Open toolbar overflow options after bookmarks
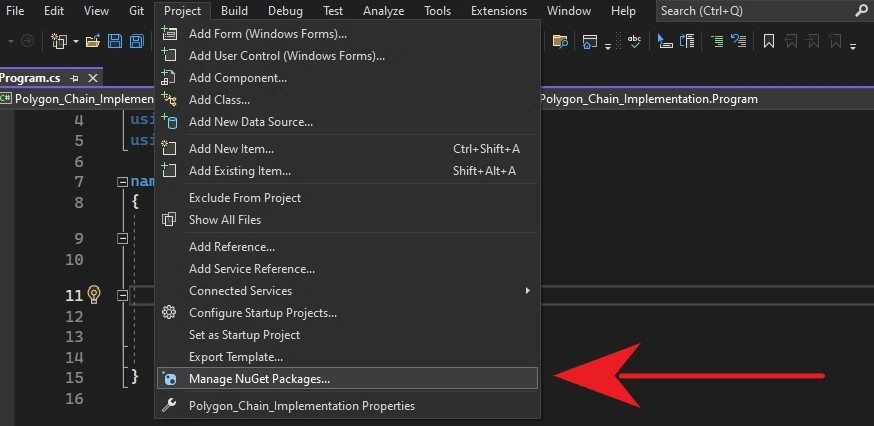 [x=853, y=46]
